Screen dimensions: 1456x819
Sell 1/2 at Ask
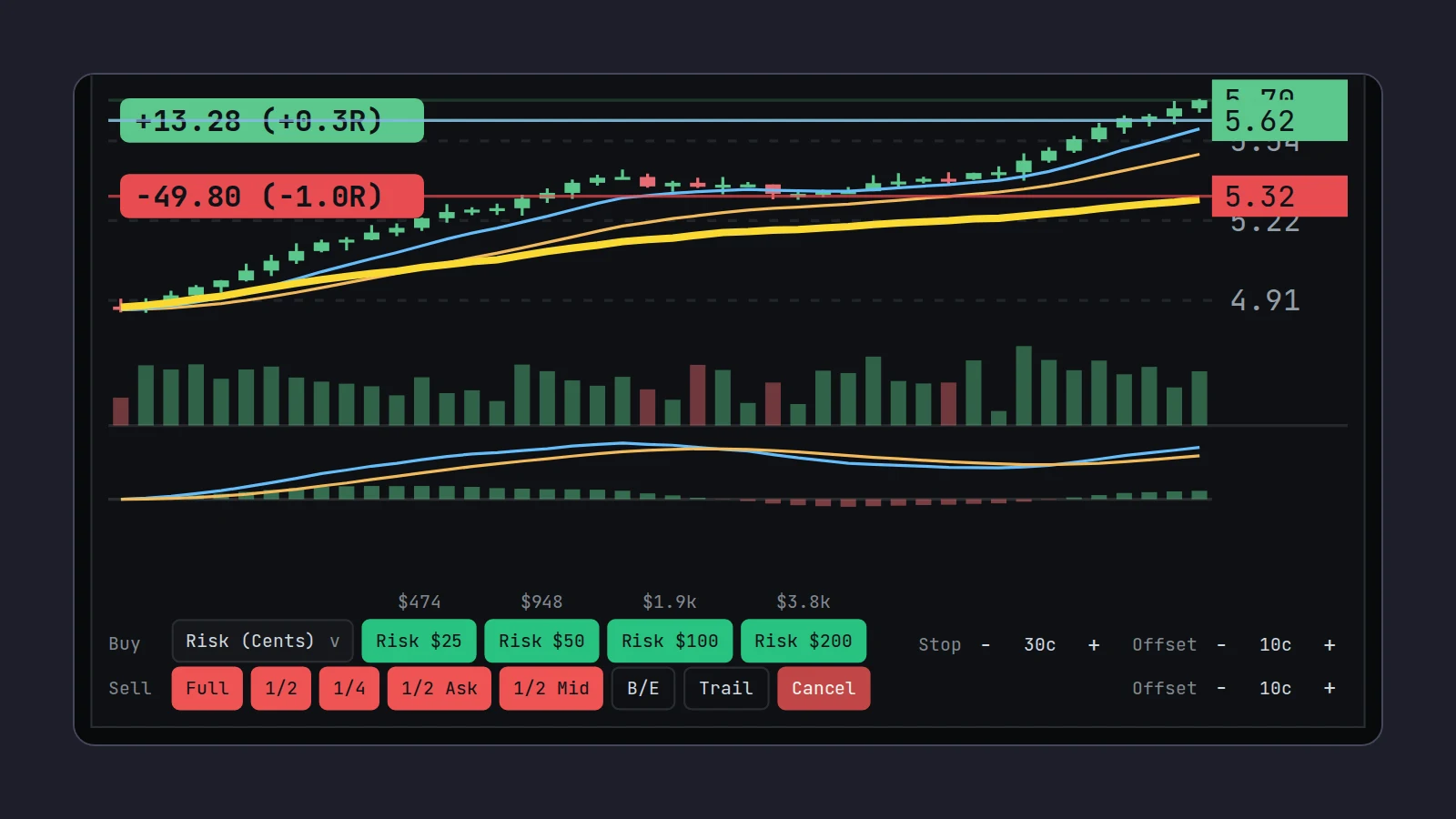click(440, 689)
